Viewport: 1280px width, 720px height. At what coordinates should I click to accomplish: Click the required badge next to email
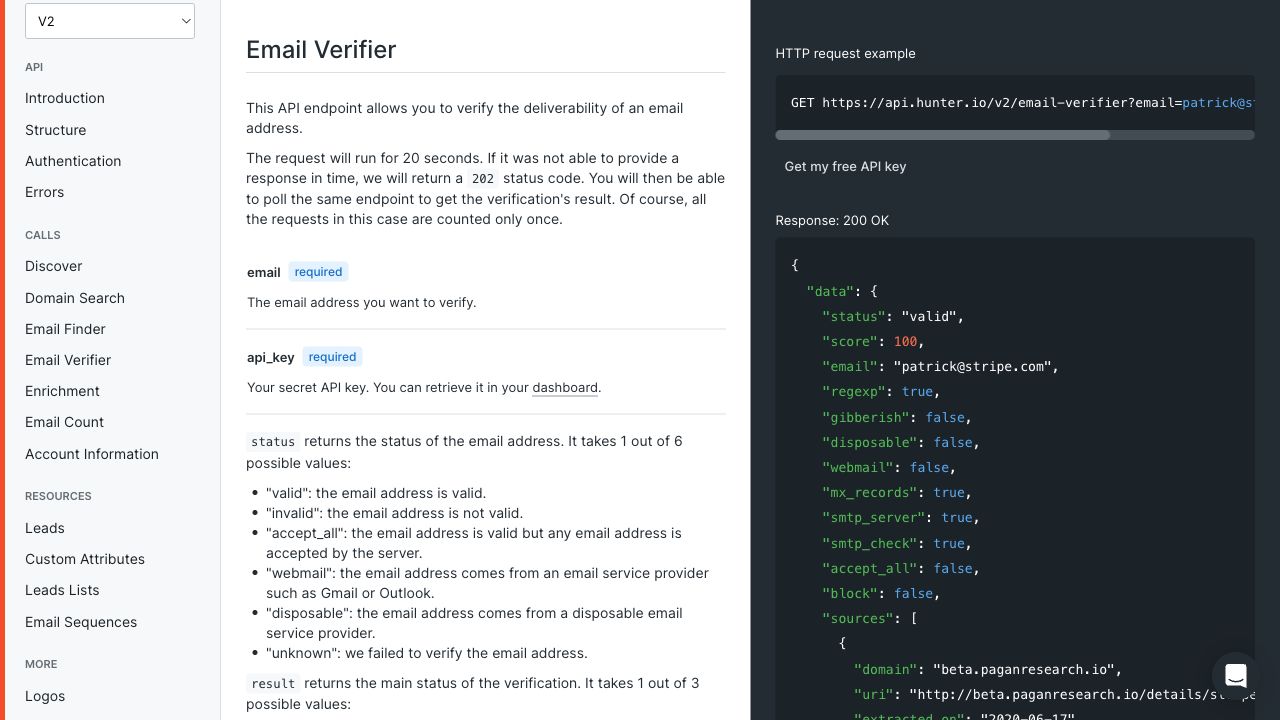(x=319, y=272)
